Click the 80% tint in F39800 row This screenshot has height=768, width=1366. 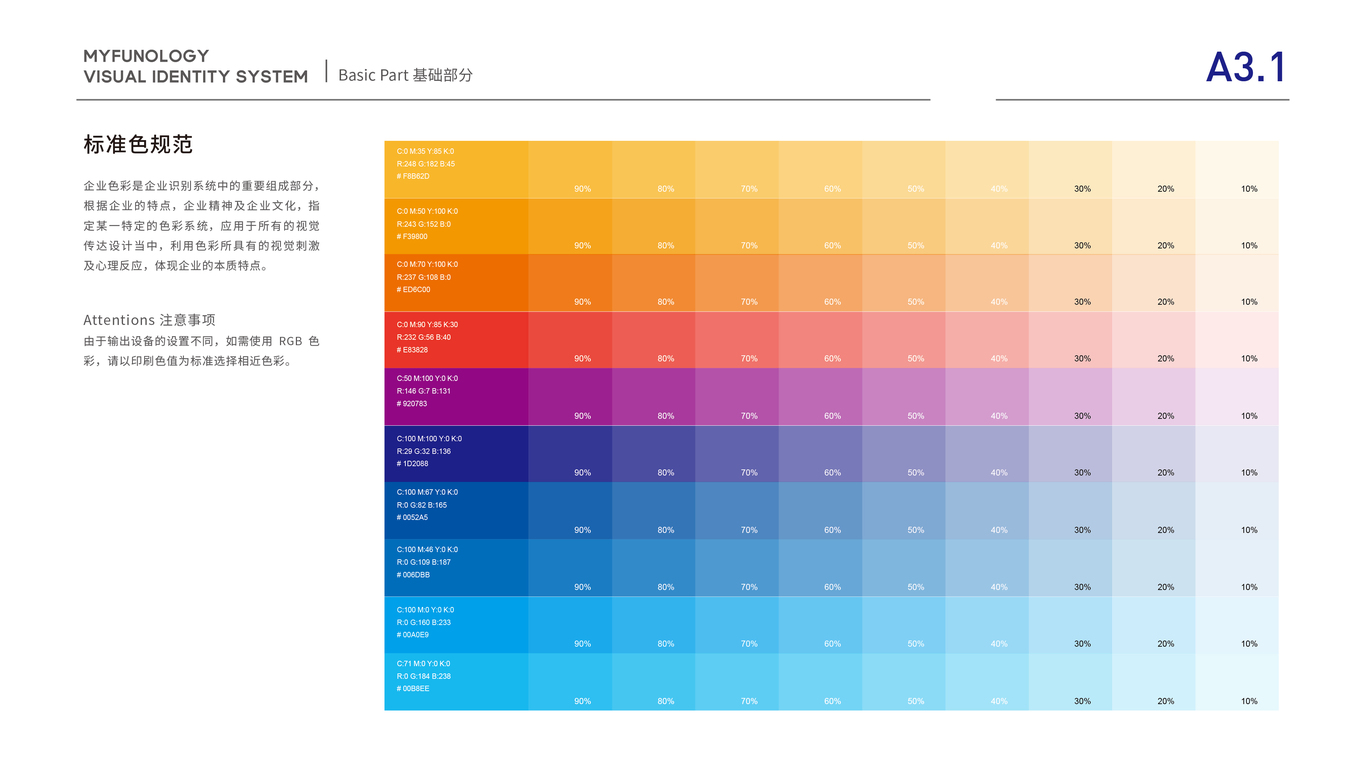653,226
